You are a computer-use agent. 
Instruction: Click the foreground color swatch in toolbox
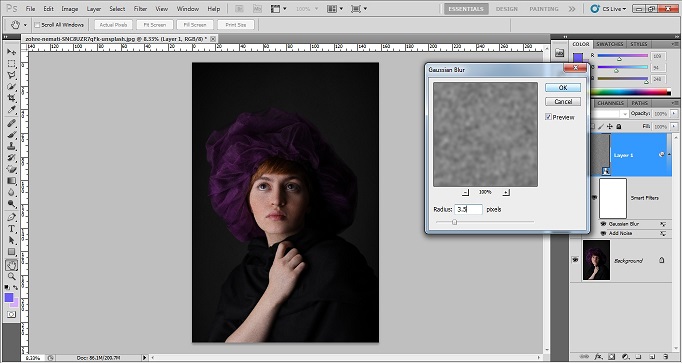pos(9,297)
